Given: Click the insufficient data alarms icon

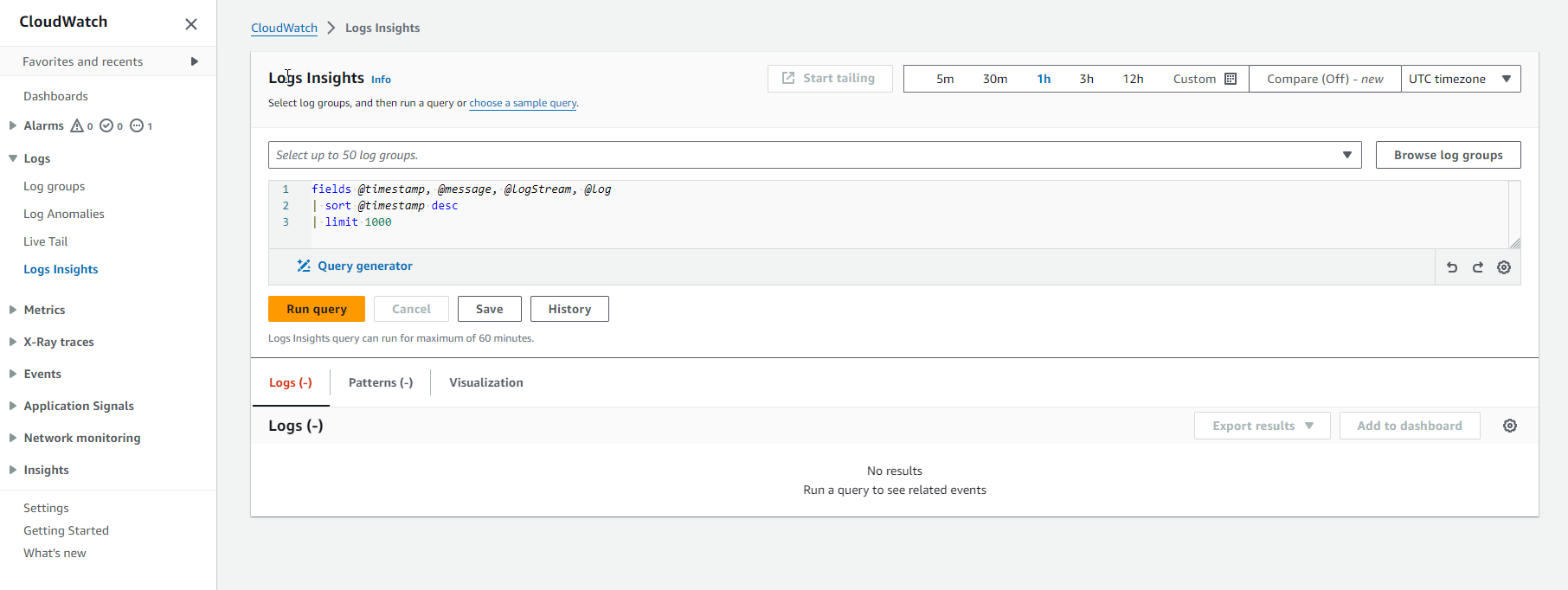Looking at the screenshot, I should click(137, 125).
